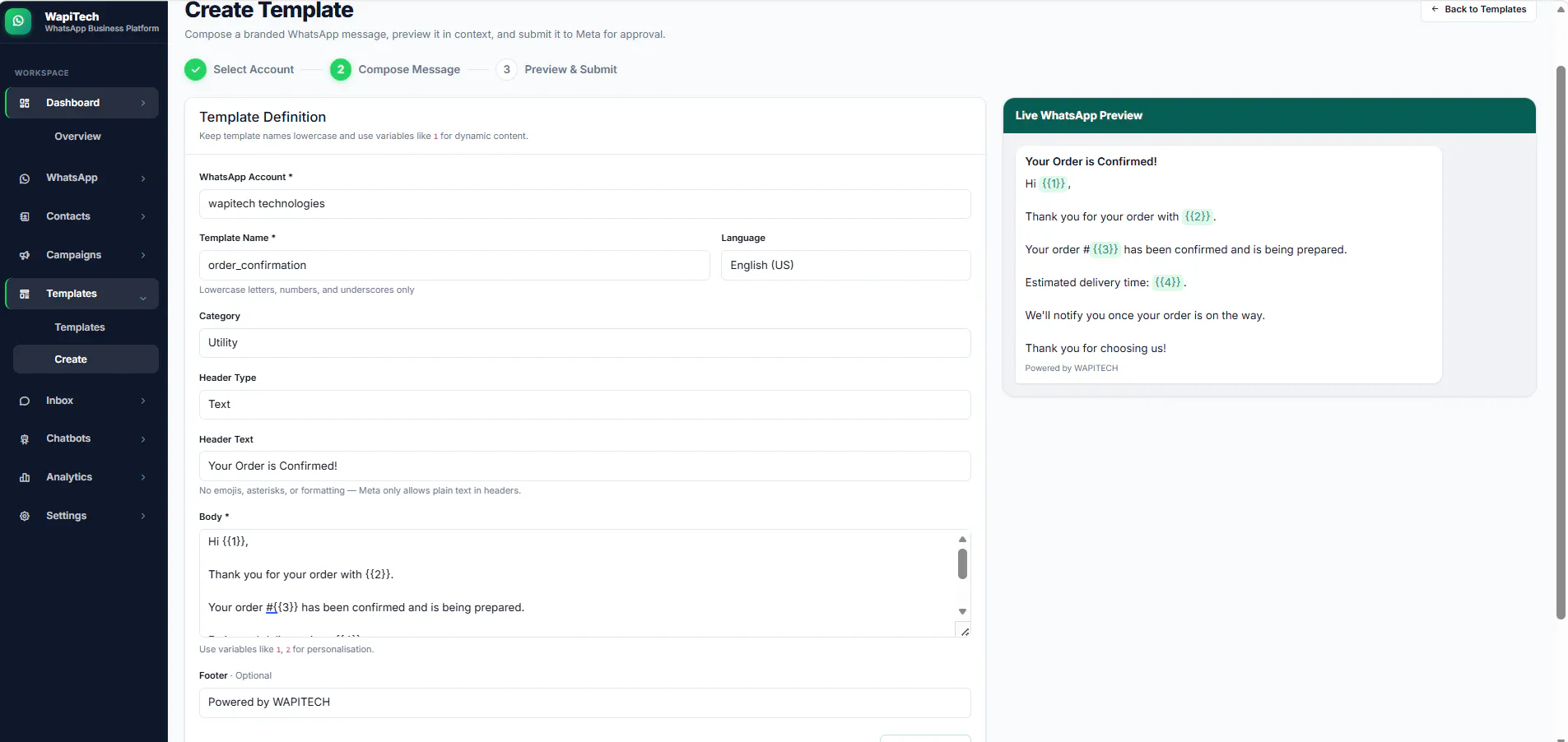Click the {{3}} variable in preview
Viewport: 1568px width, 742px height.
[1105, 250]
